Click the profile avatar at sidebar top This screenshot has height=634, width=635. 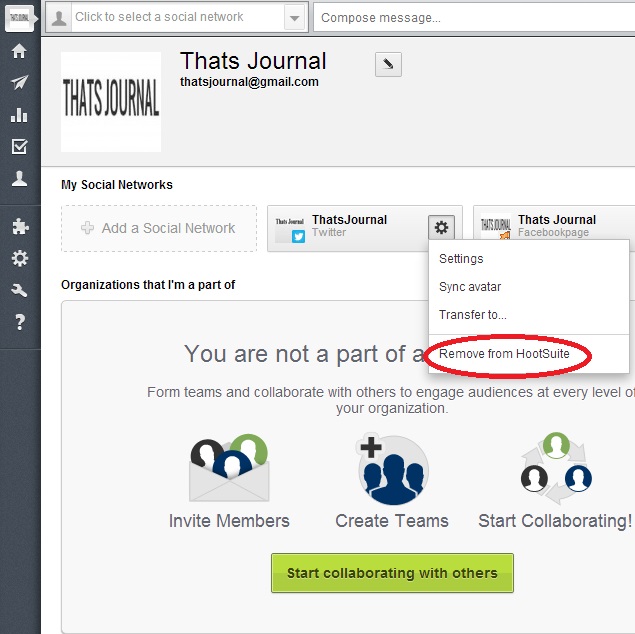click(x=19, y=18)
